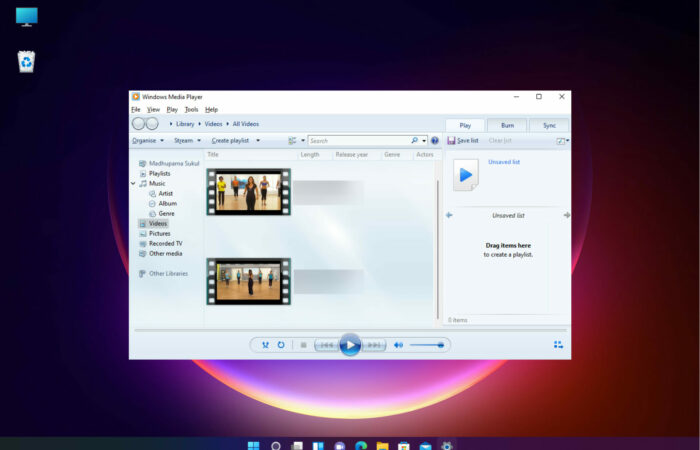Click the large play list placeholder icon

point(466,175)
